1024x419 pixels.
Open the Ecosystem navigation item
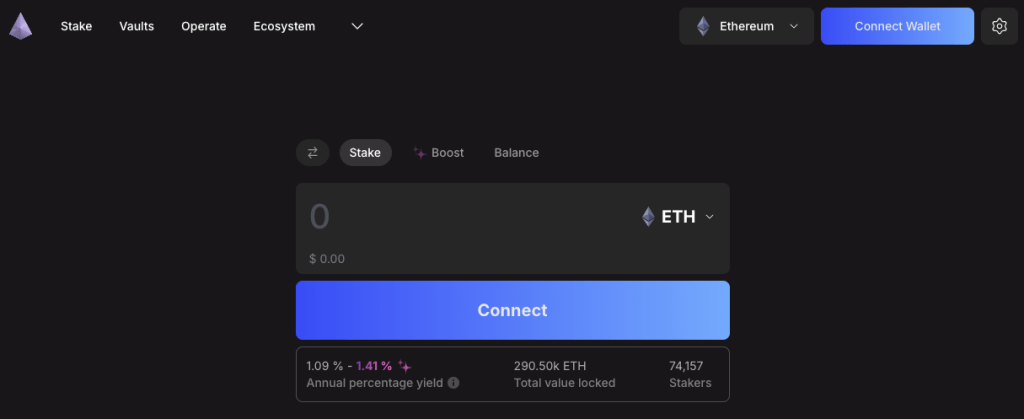(284, 26)
